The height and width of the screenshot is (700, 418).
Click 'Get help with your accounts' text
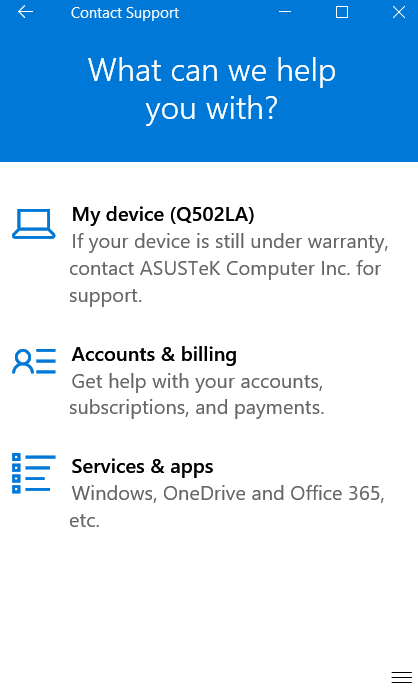point(197,382)
